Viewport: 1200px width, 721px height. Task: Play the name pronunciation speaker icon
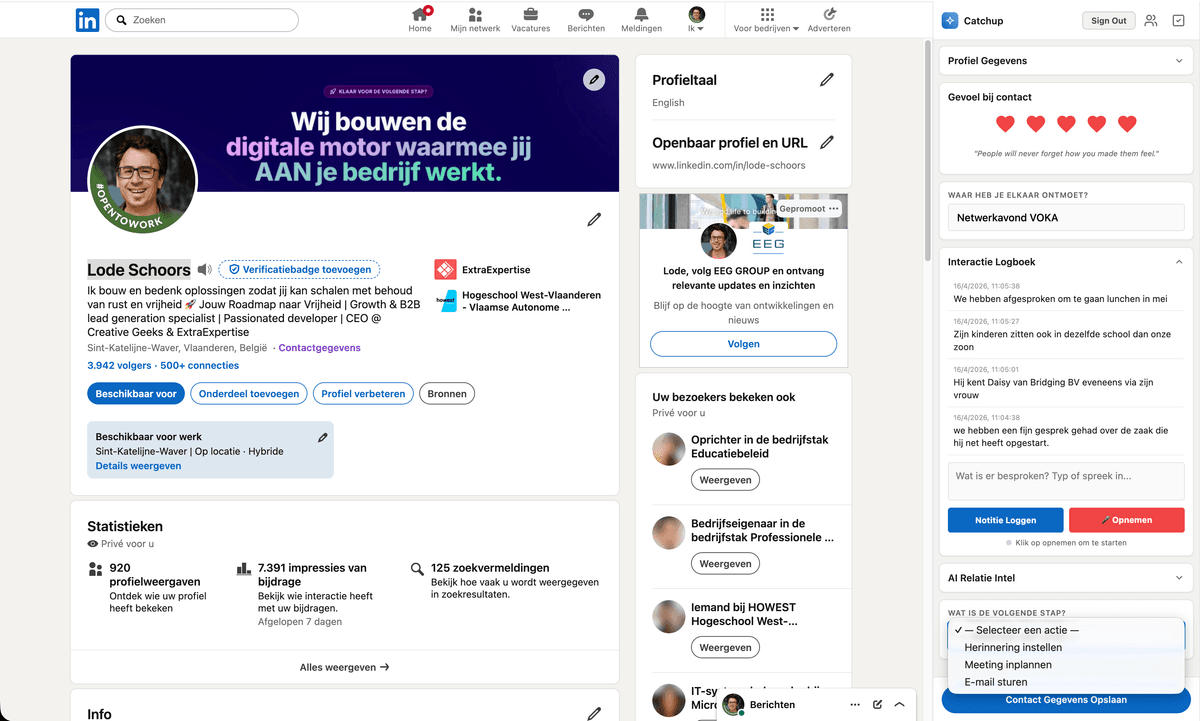(x=204, y=270)
